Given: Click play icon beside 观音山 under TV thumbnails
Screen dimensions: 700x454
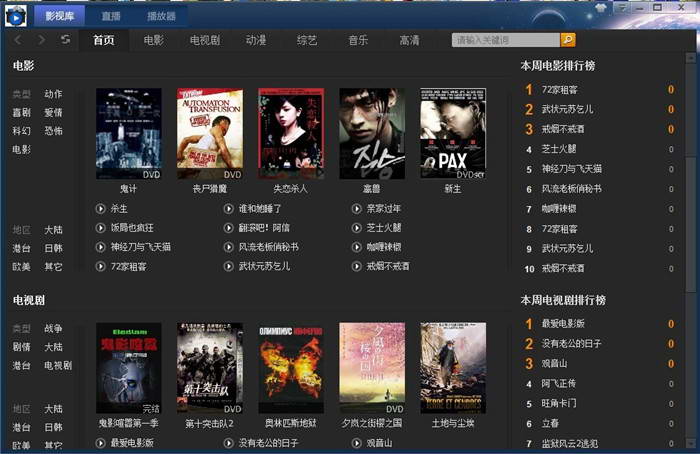Looking at the screenshot, I should [356, 443].
